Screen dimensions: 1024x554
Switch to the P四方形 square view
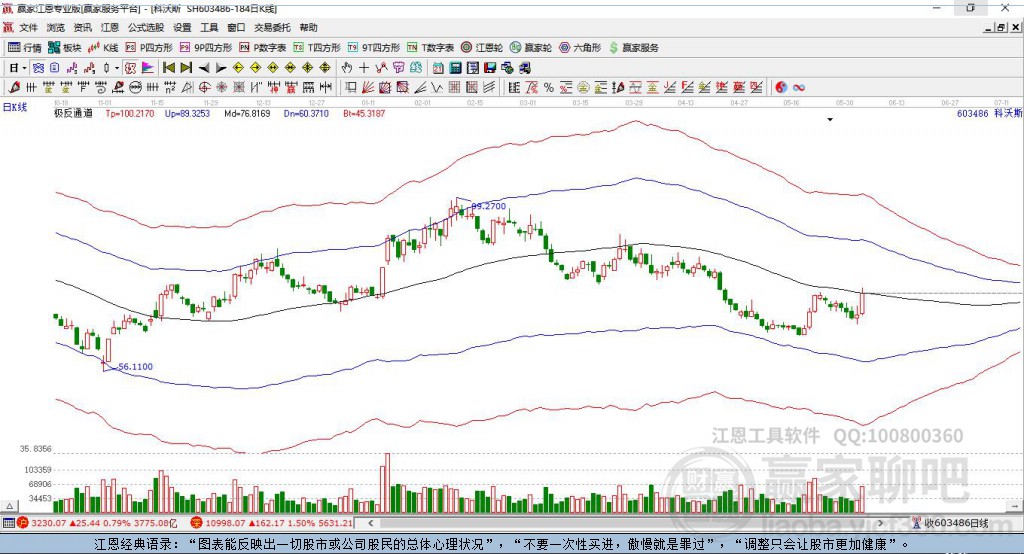(149, 48)
